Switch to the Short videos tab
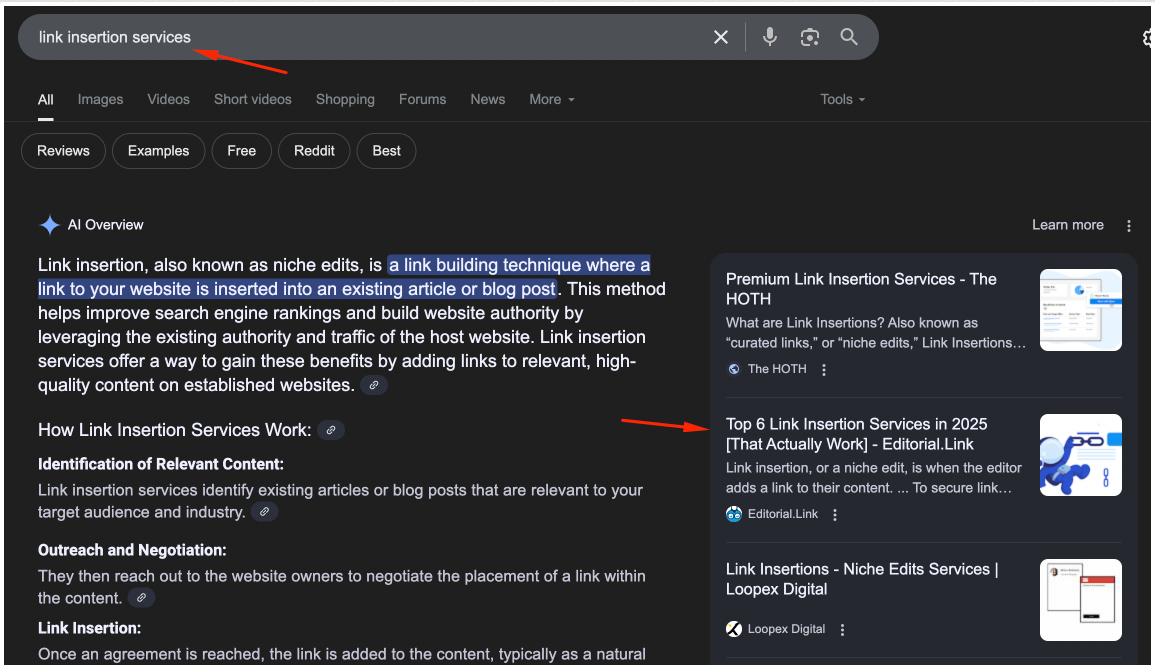 click(x=253, y=99)
